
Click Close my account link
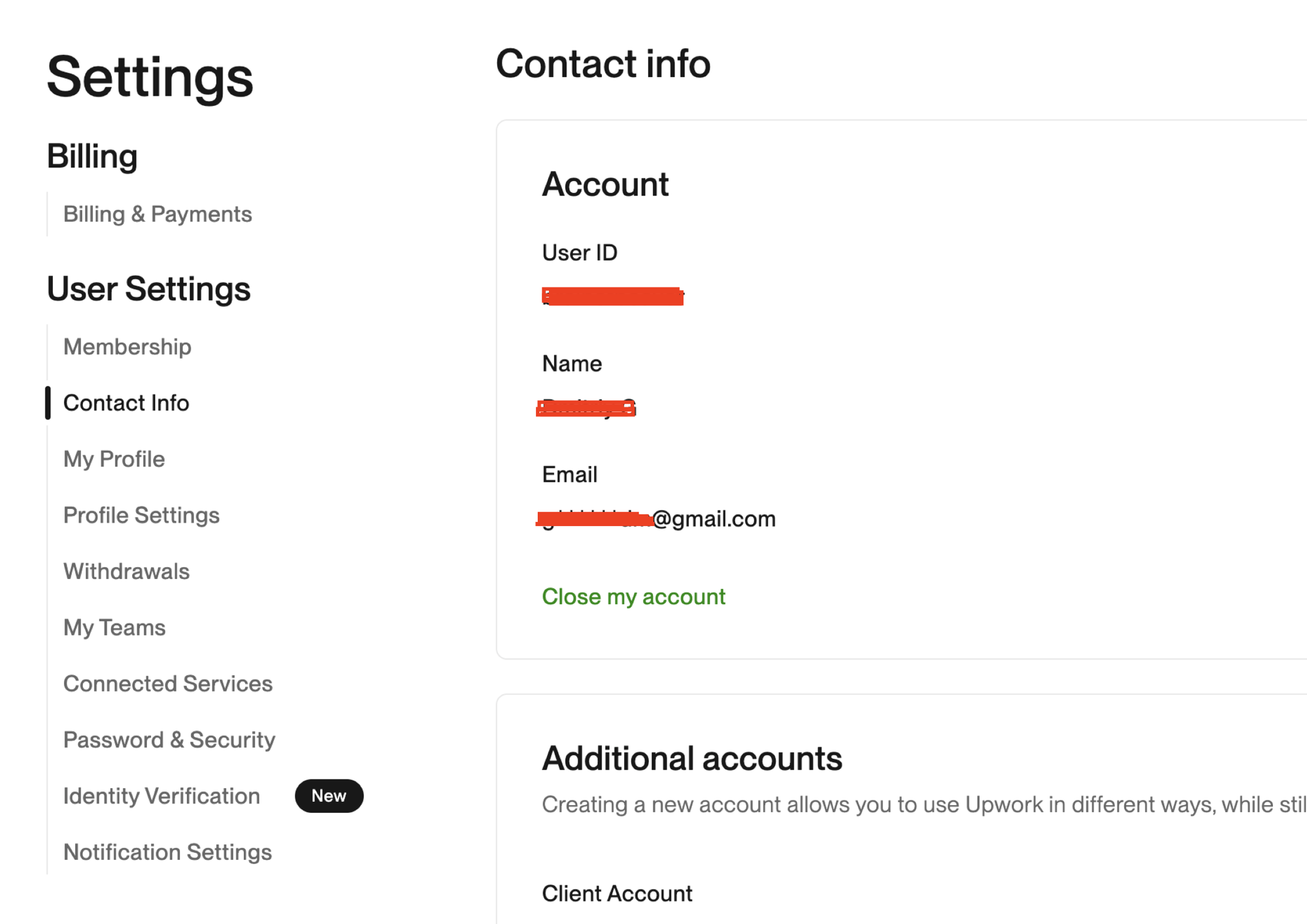pos(633,597)
